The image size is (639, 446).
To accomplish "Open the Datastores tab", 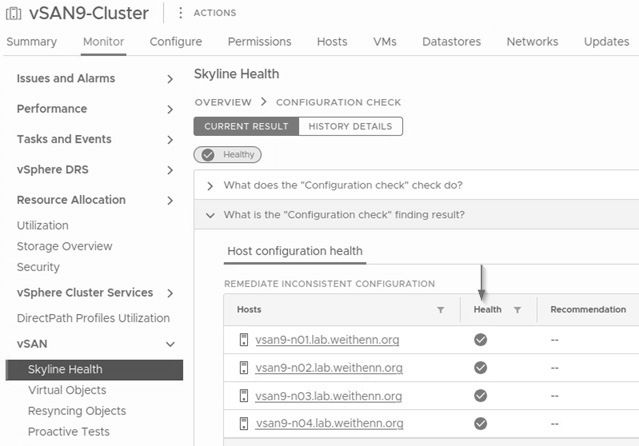I will tap(452, 42).
